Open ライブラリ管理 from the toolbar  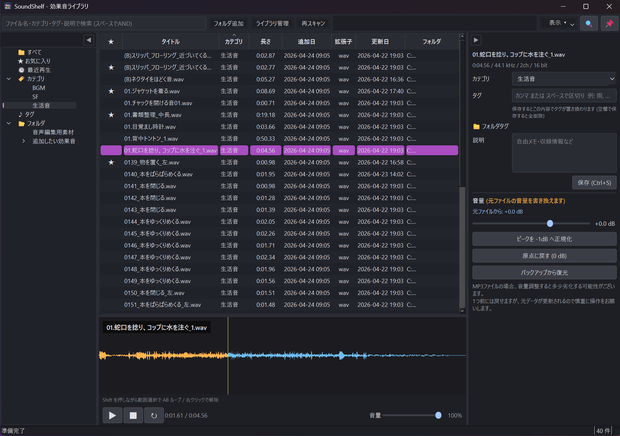[272, 23]
